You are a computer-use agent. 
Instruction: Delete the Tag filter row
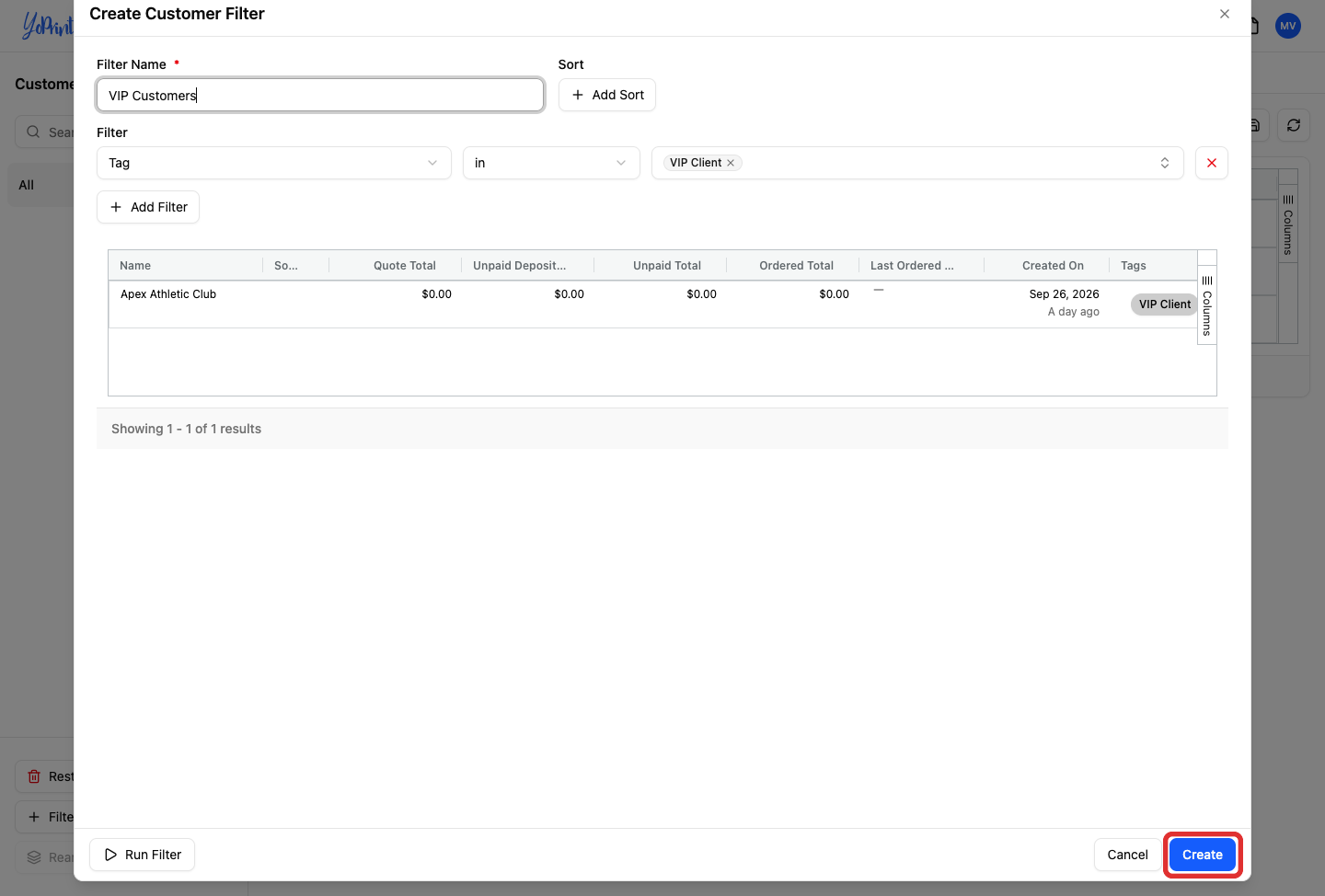[x=1212, y=163]
